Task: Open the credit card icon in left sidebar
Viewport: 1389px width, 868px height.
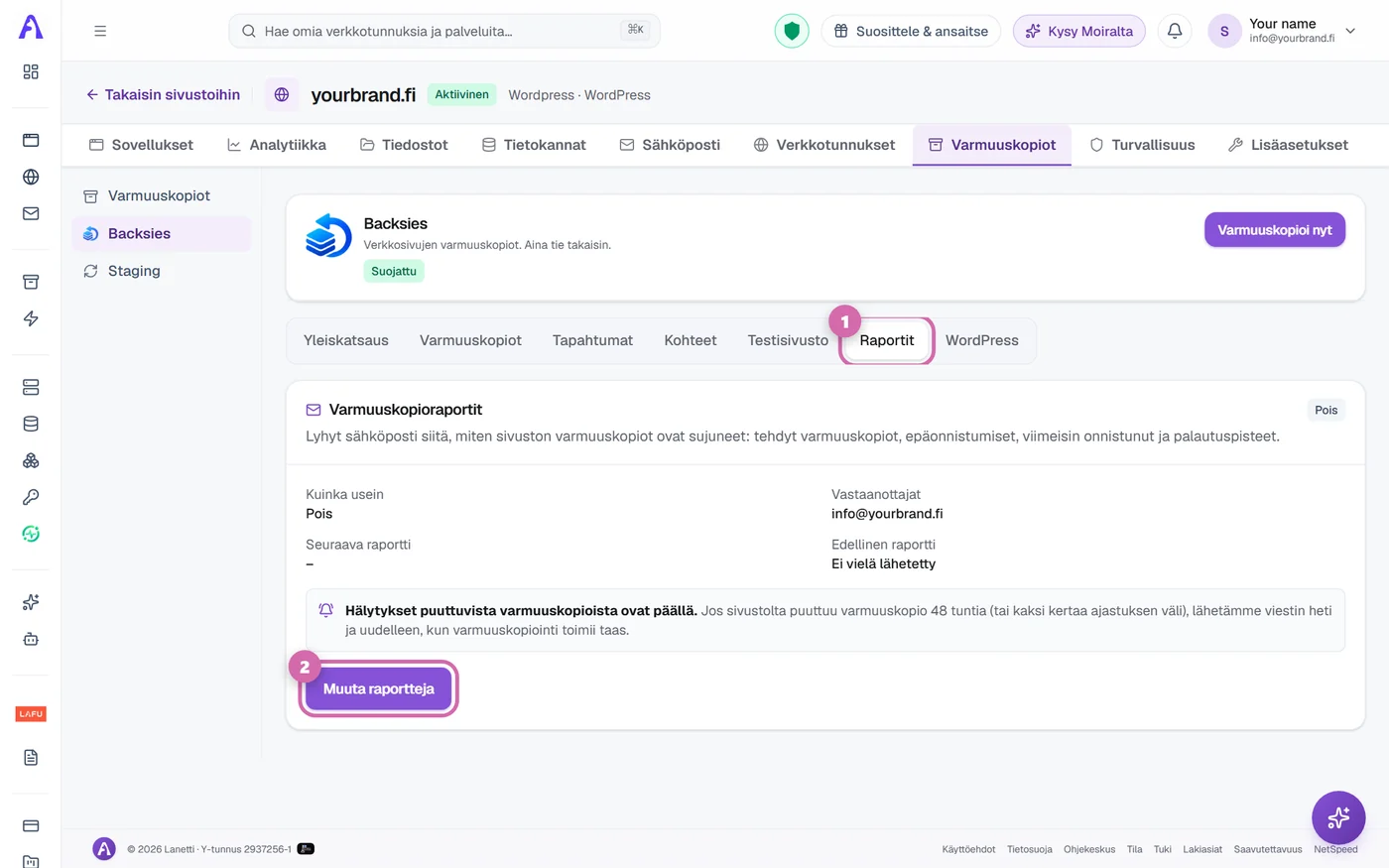Action: tap(31, 825)
